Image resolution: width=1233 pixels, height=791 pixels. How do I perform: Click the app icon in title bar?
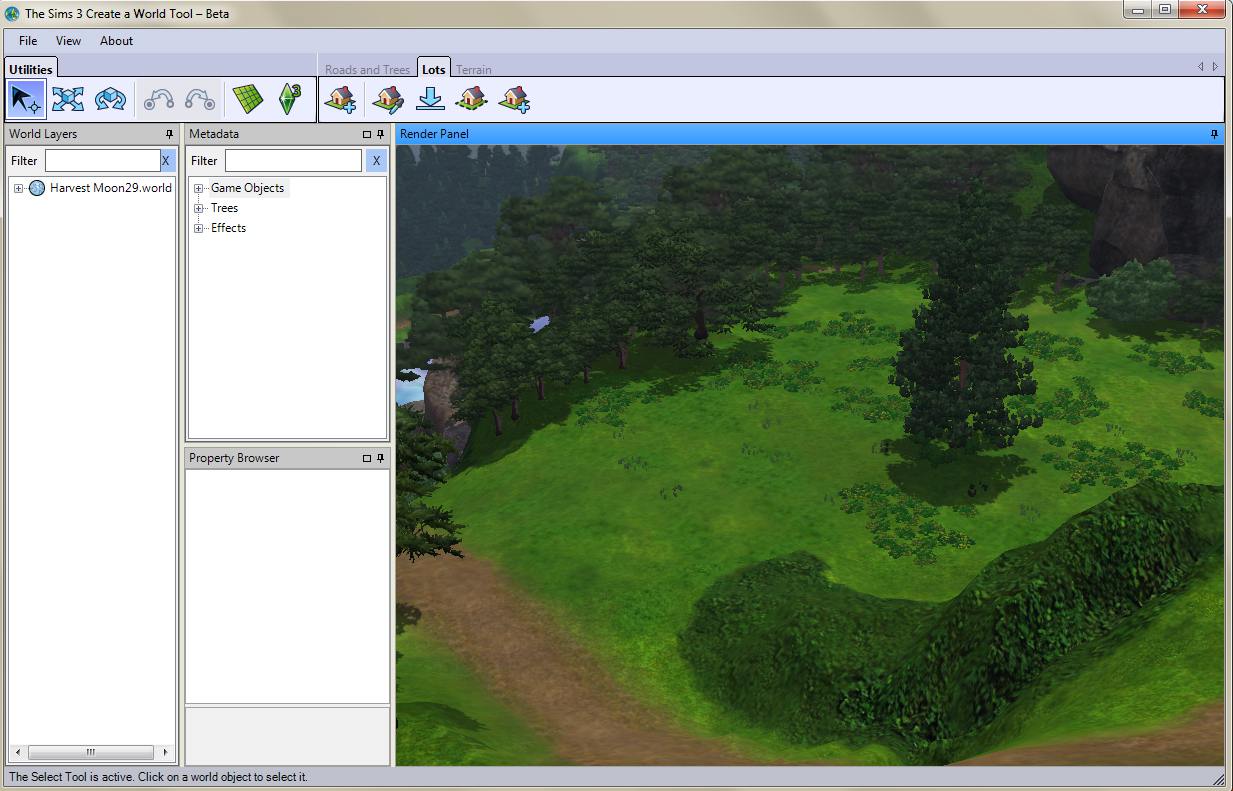12,14
